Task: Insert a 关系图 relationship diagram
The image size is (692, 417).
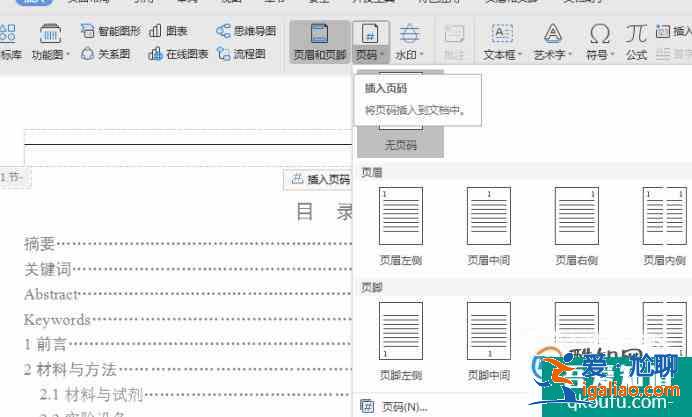Action: (106, 54)
